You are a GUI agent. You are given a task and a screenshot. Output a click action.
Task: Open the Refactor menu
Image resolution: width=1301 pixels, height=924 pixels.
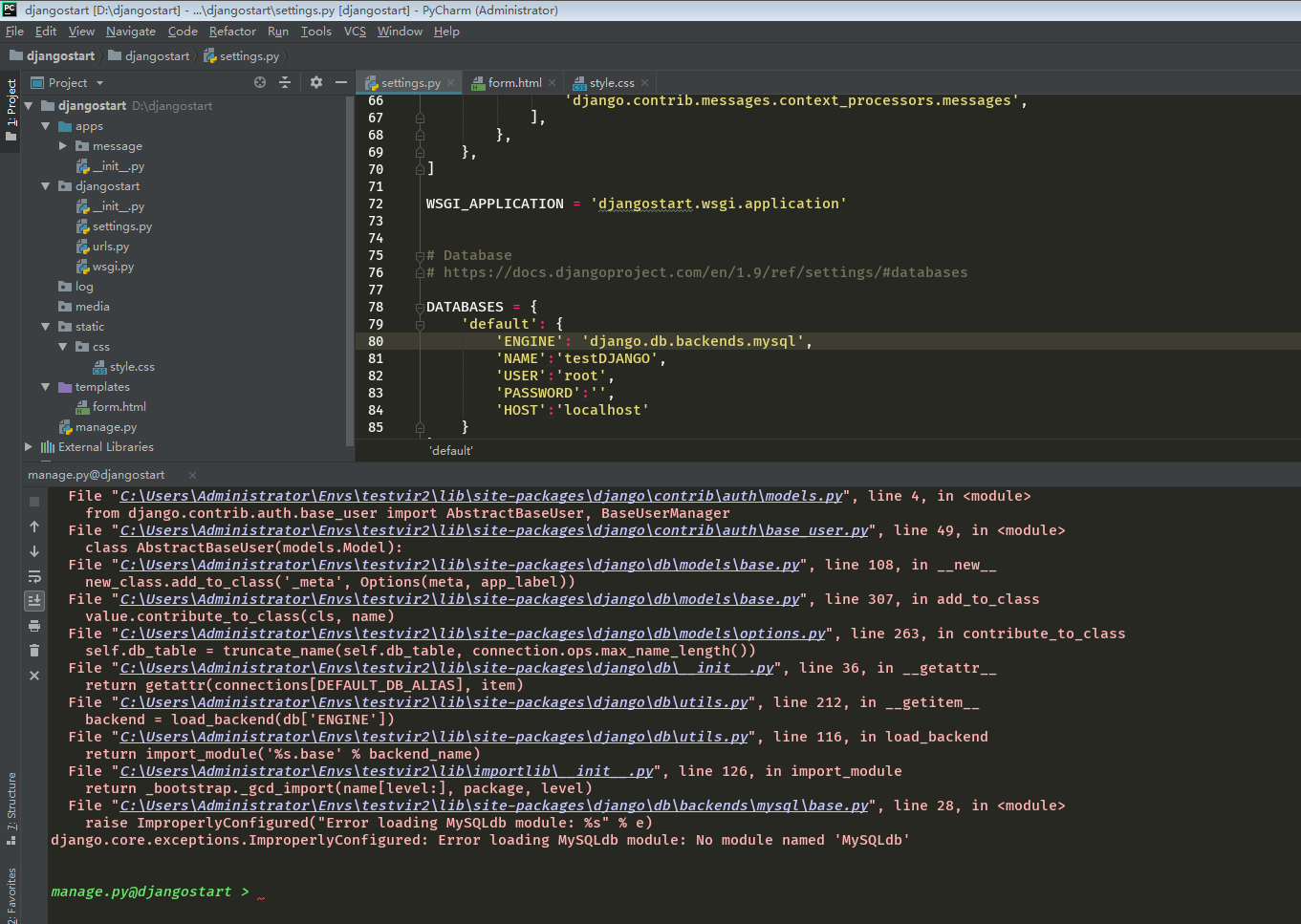tap(232, 32)
